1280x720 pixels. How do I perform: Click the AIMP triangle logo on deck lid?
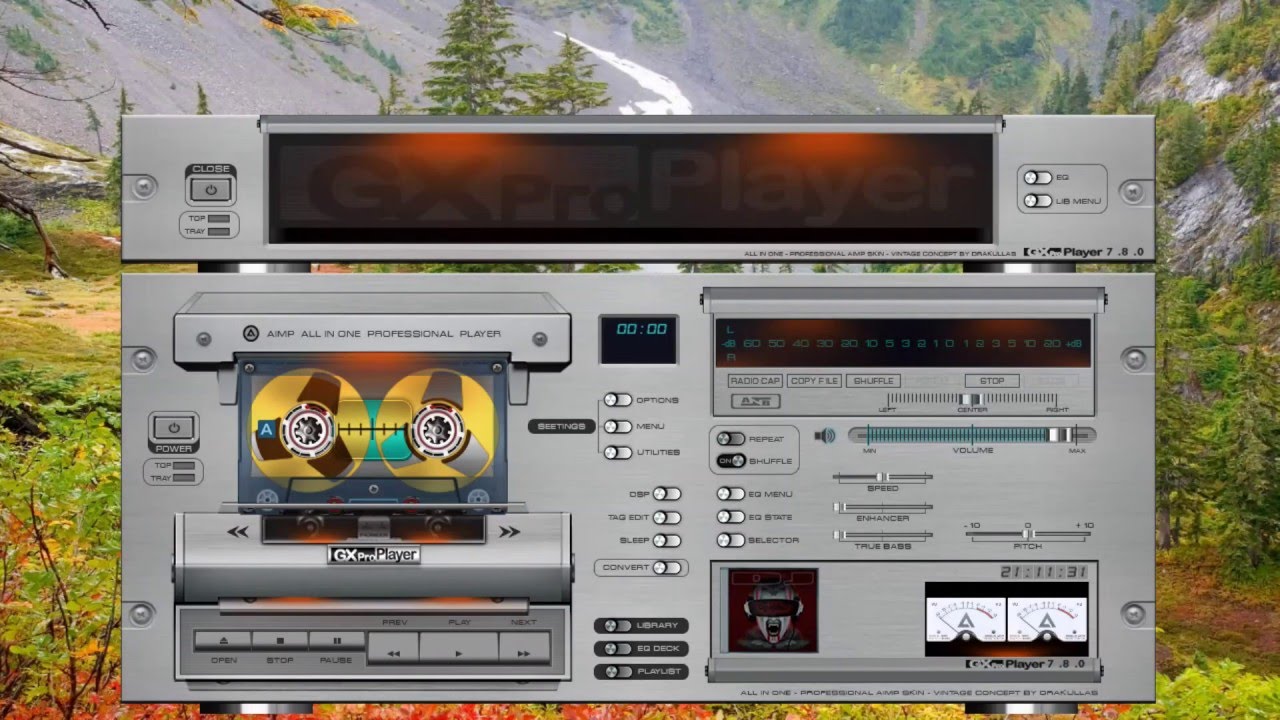point(251,333)
